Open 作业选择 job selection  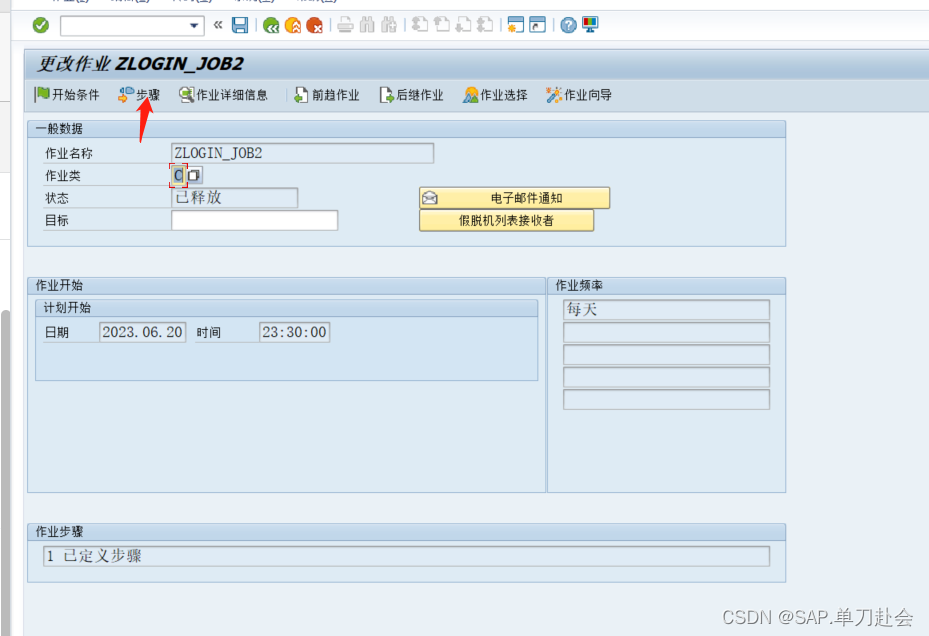495,95
